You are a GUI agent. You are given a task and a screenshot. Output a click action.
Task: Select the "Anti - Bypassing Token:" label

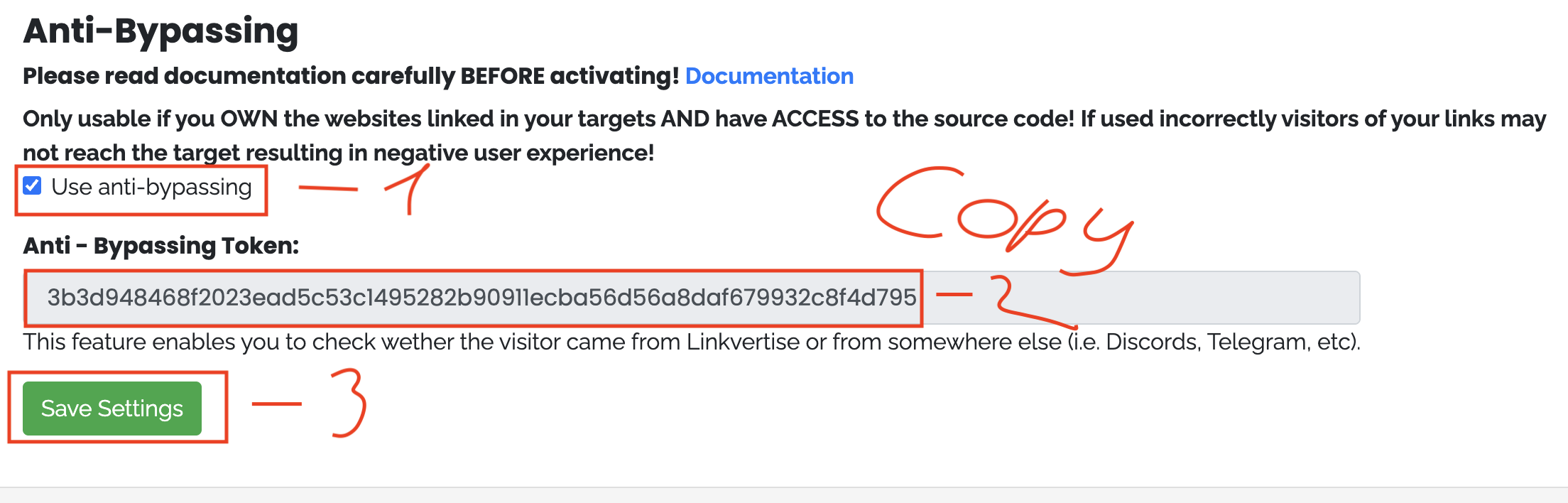click(x=161, y=246)
